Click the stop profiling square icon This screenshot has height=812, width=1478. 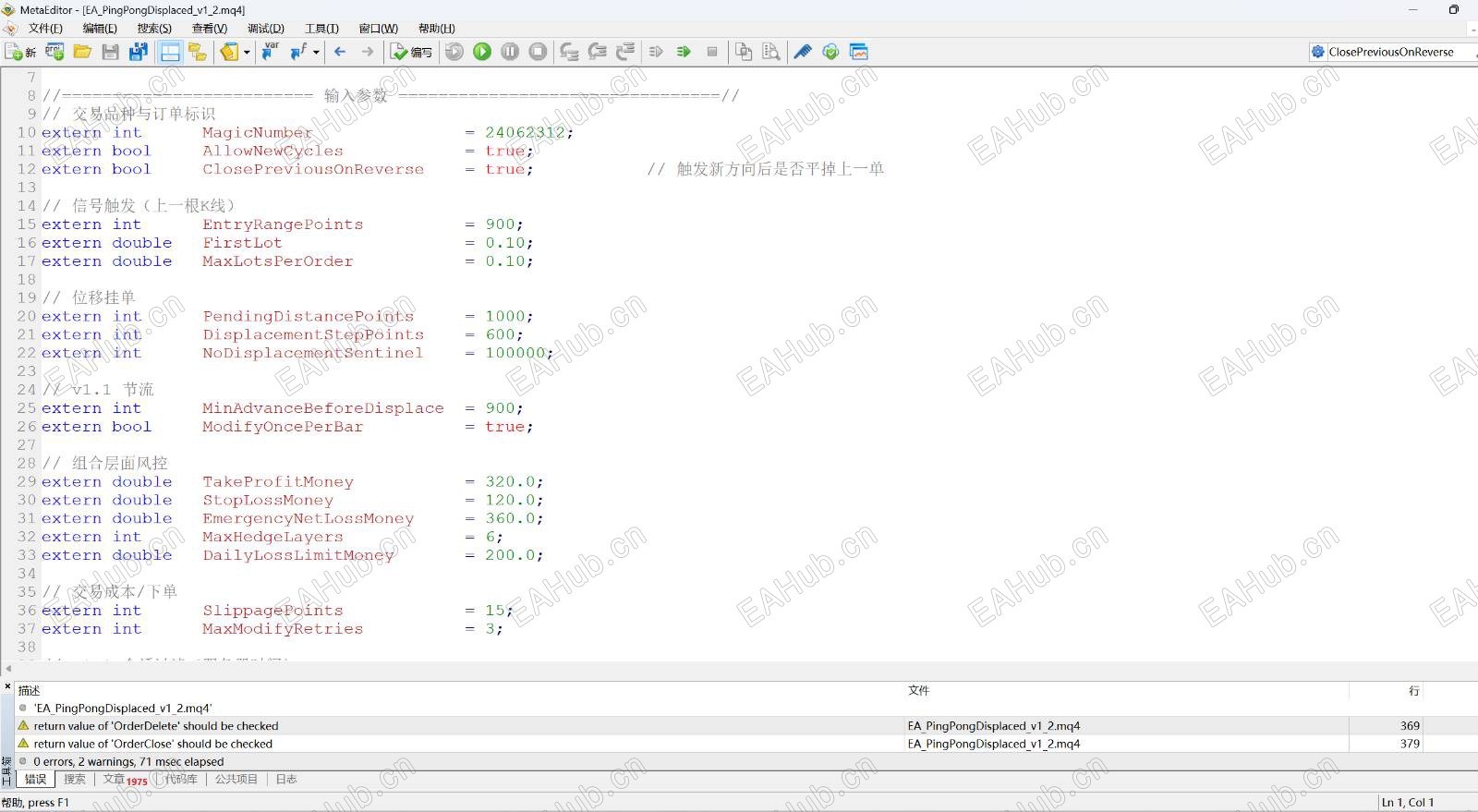tap(712, 52)
